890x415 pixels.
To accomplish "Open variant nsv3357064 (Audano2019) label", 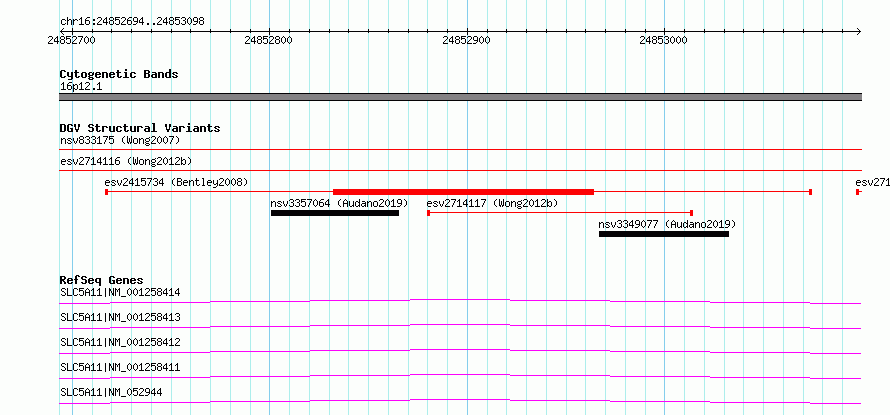I will tap(339, 203).
